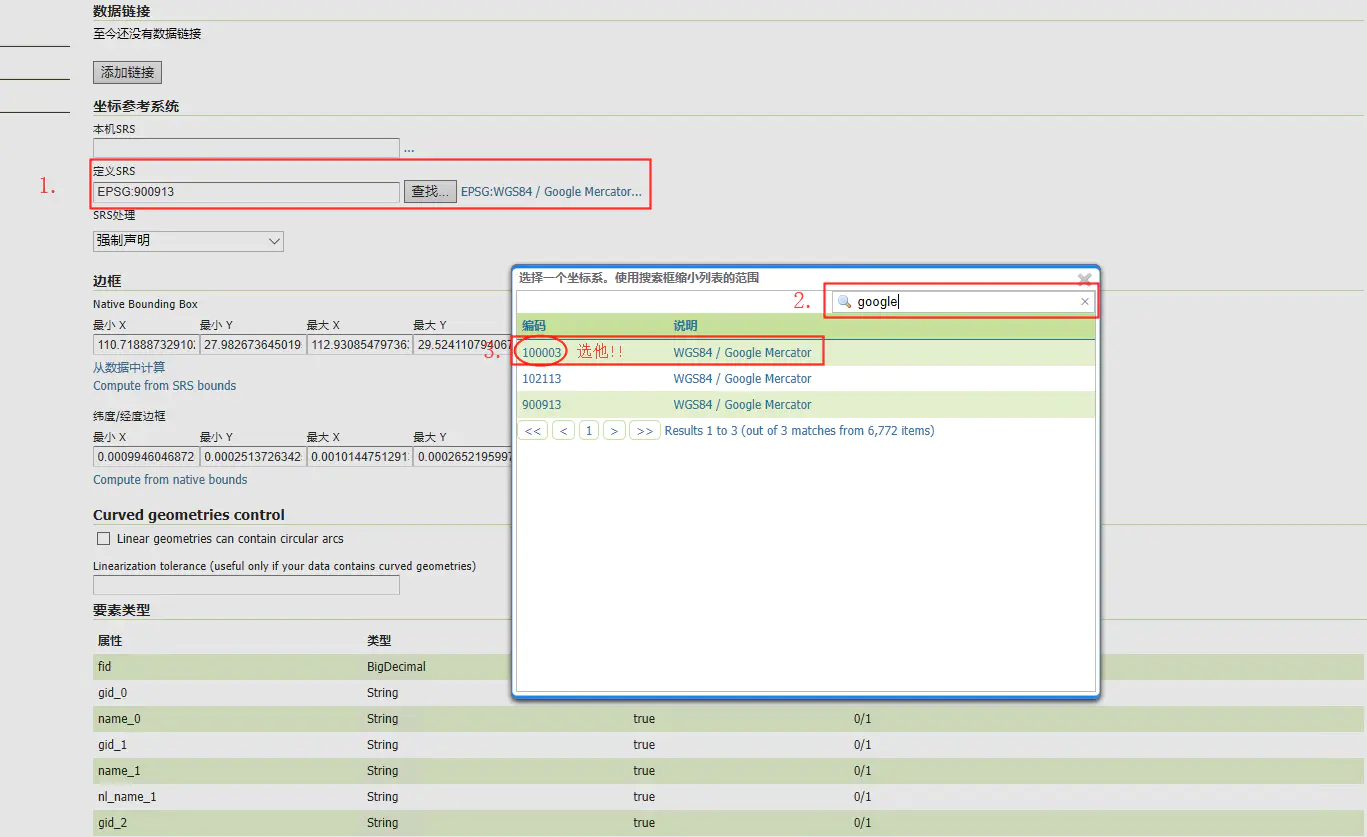Click Compute from native bounds link
Screen dimensions: 1367x837
[170, 480]
